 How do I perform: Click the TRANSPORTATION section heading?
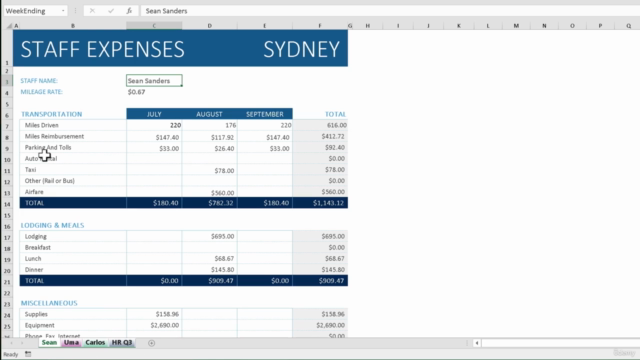[x=51, y=114]
